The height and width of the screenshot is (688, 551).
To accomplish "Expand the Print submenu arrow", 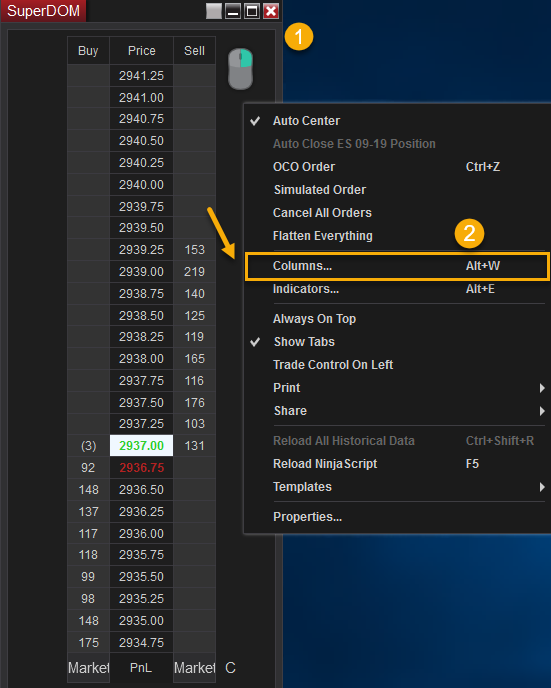I will [542, 388].
